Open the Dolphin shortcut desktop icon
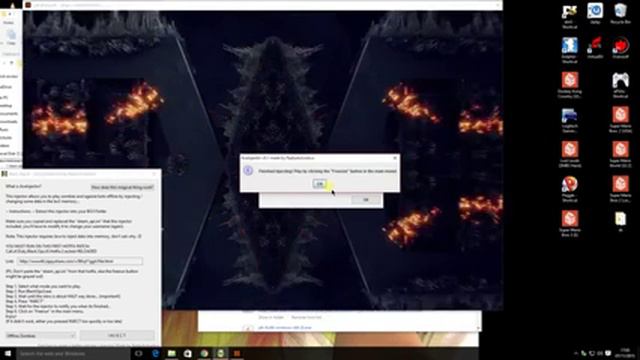This screenshot has width=640, height=360. (x=570, y=50)
